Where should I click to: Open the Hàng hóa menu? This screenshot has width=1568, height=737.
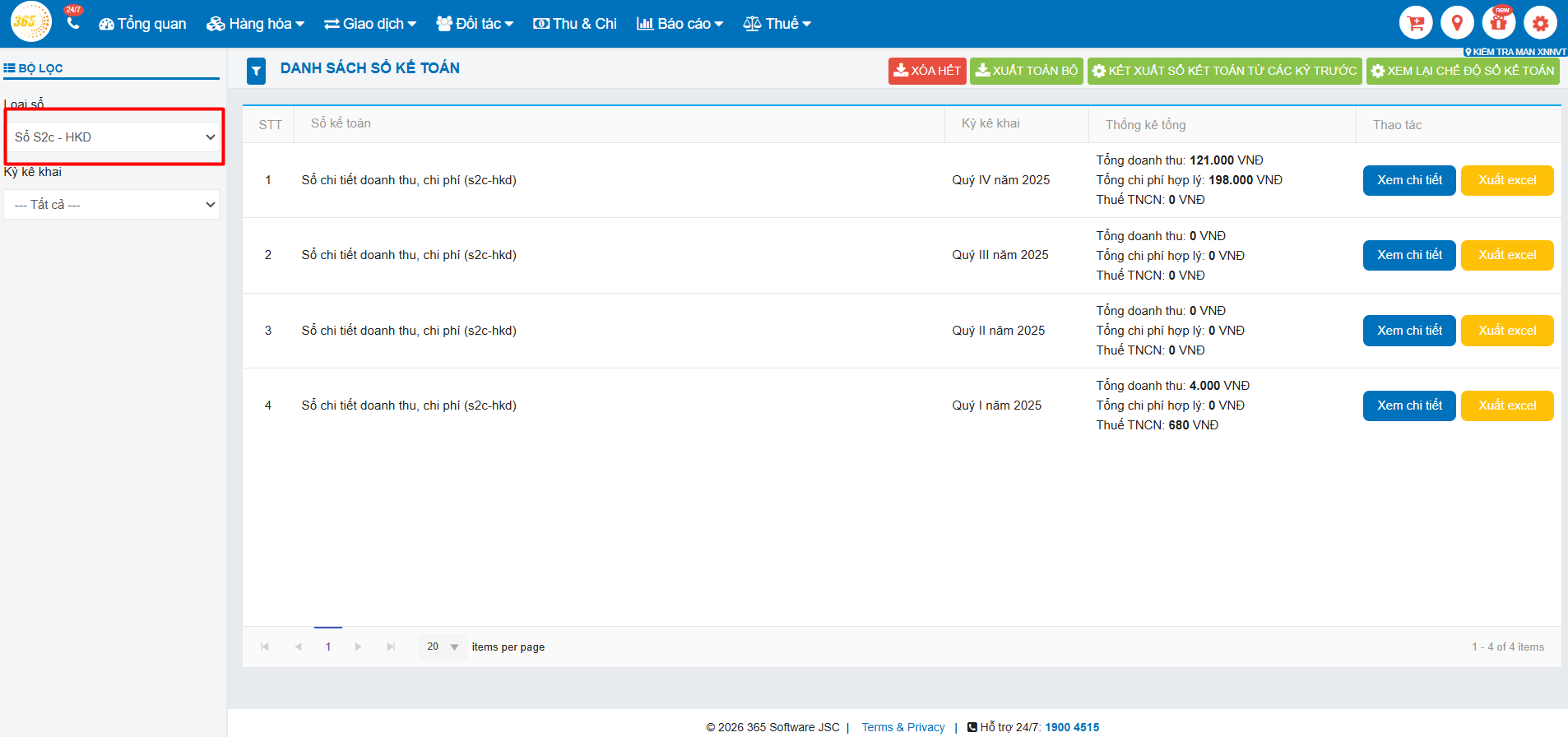point(256,24)
